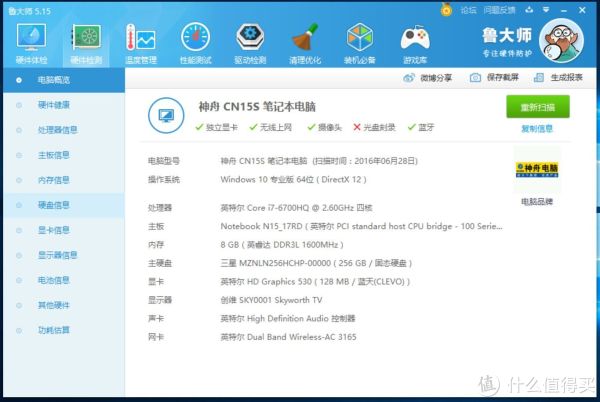600x402 pixels.
Task: Open the 装机必备 cube software icon
Action: coord(360,43)
